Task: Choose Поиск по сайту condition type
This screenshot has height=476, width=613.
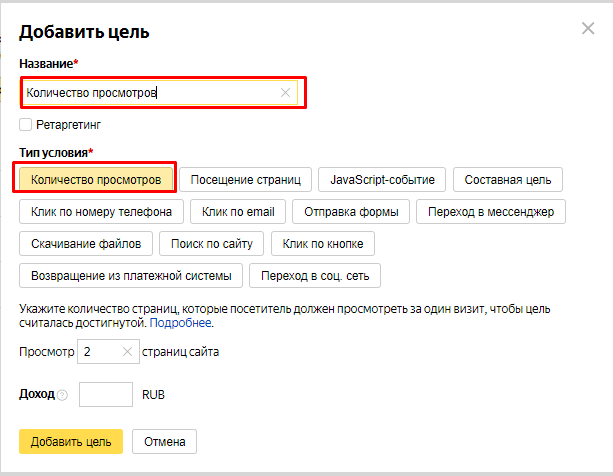Action: click(x=212, y=243)
